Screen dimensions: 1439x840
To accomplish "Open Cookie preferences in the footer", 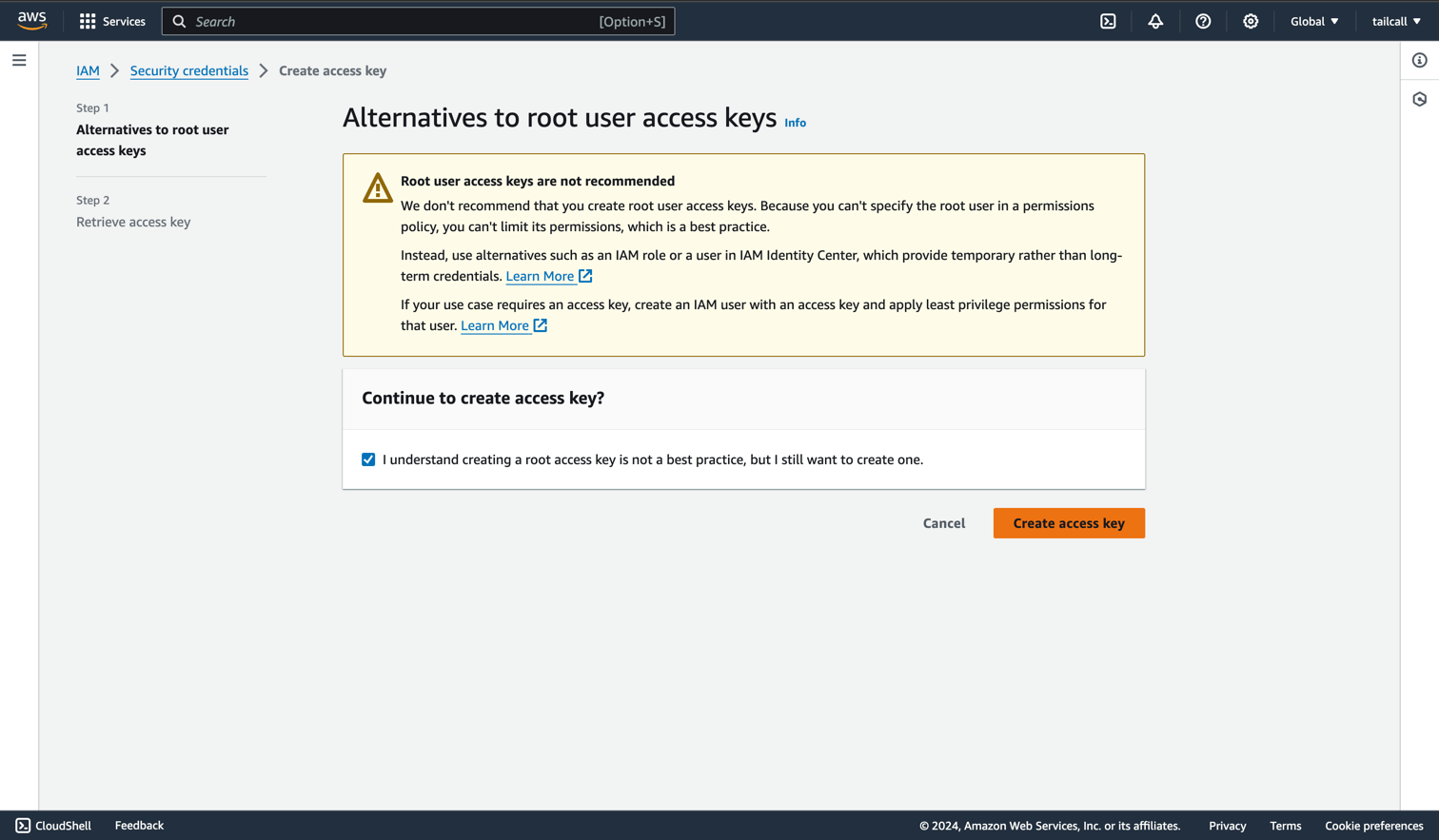I will tap(1373, 826).
